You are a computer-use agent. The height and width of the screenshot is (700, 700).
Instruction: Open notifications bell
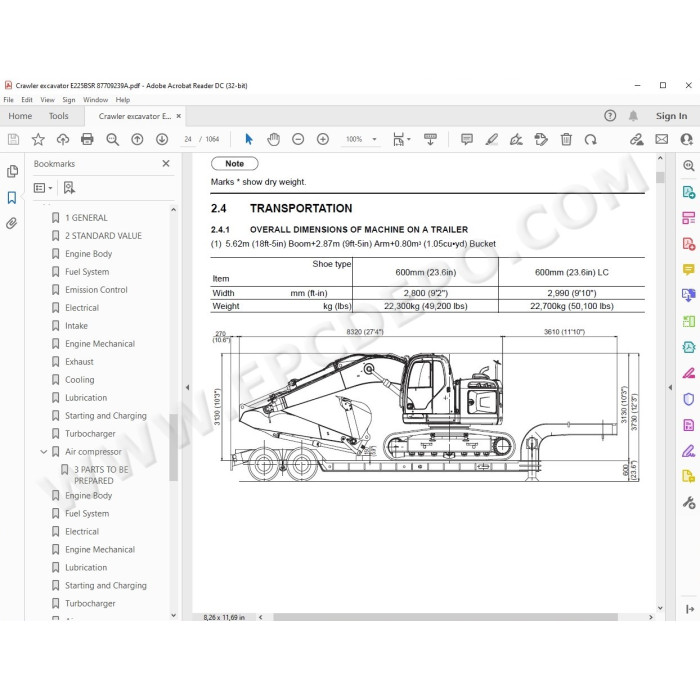pos(633,116)
